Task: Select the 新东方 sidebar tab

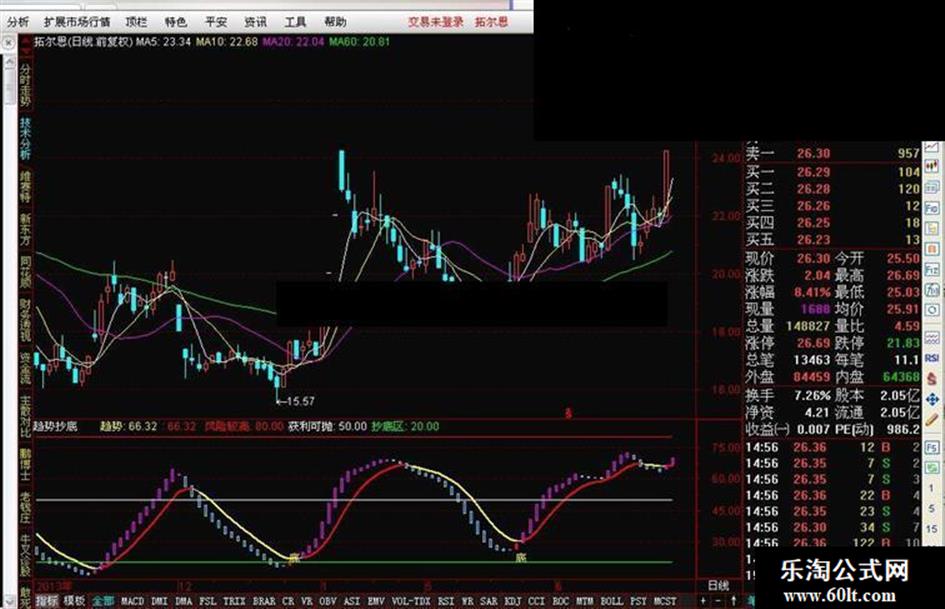Action: click(25, 229)
